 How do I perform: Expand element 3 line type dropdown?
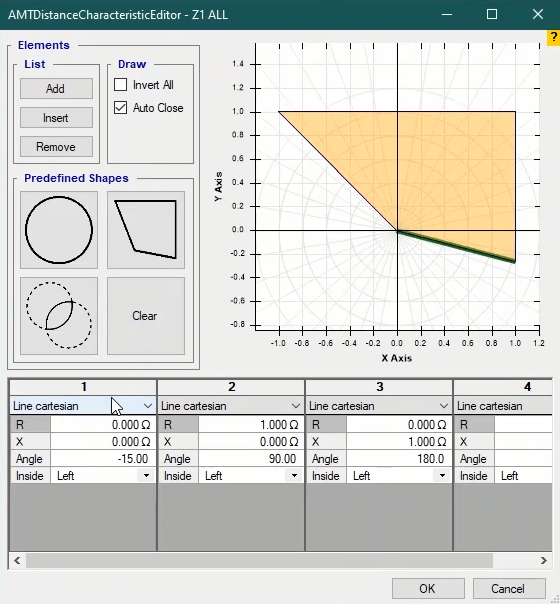(443, 406)
